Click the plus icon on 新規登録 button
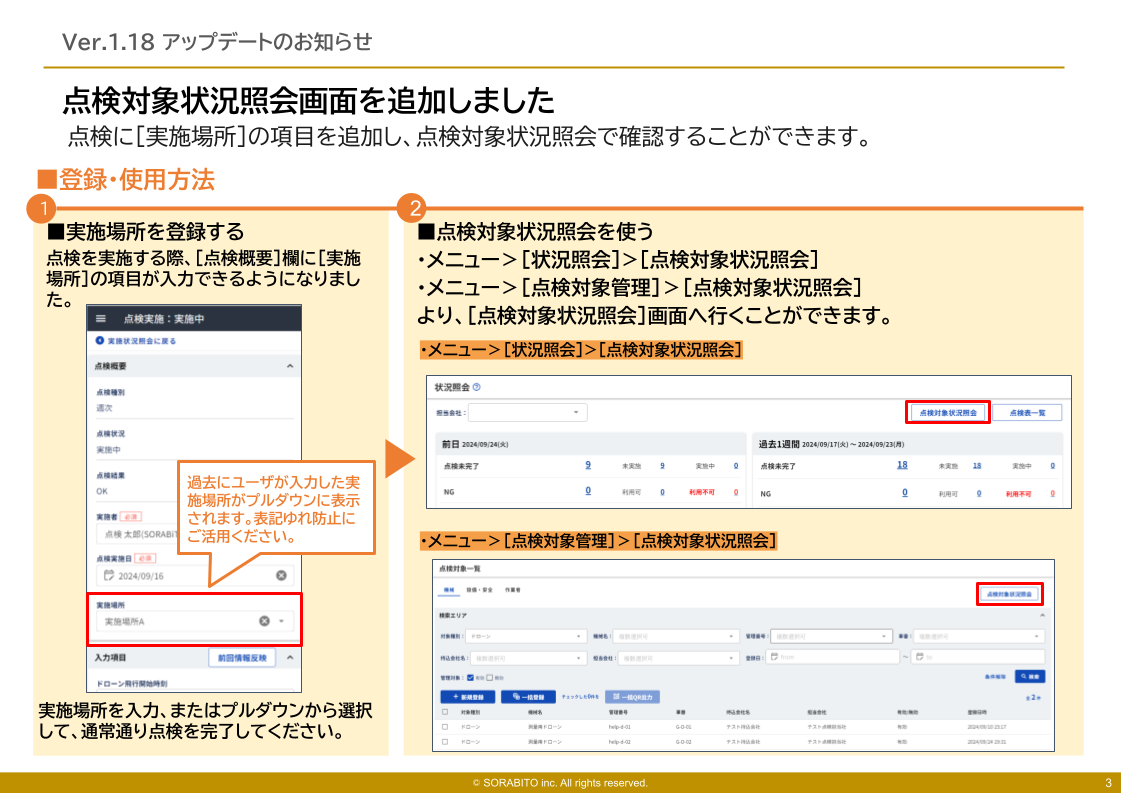This screenshot has height=793, width=1121. point(453,695)
